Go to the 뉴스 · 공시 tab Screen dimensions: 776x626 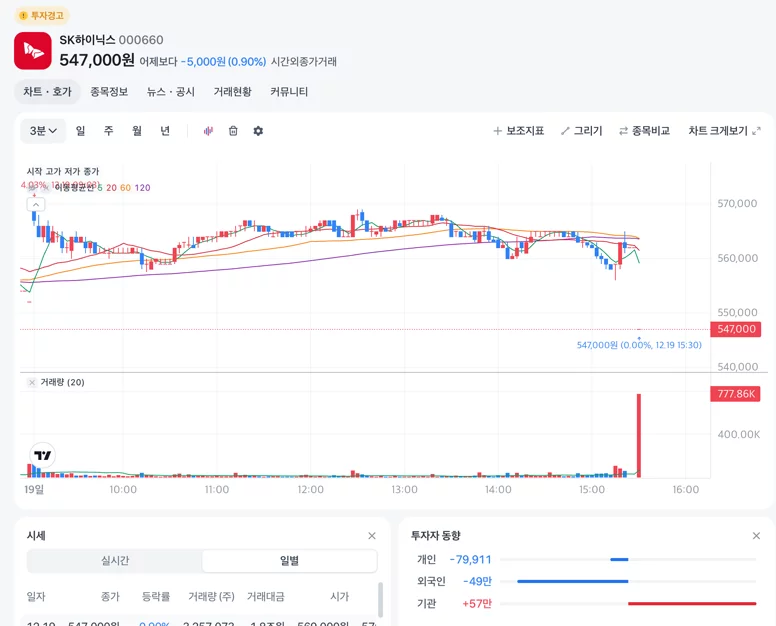coord(171,92)
